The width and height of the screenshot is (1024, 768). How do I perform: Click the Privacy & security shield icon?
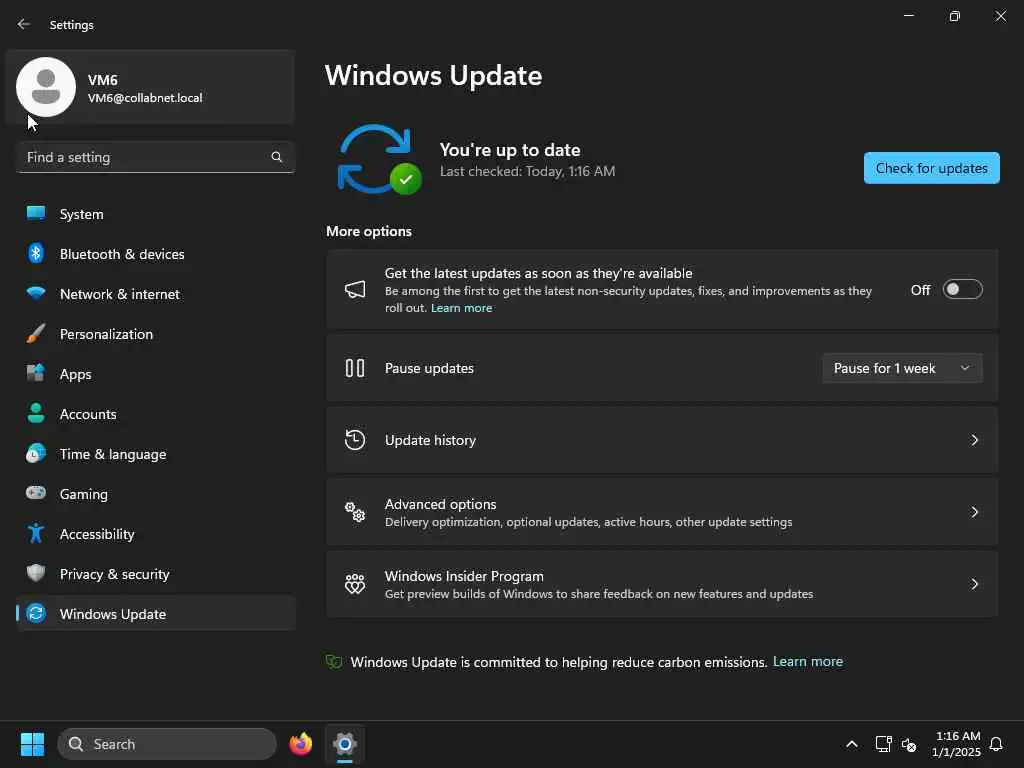tap(36, 573)
